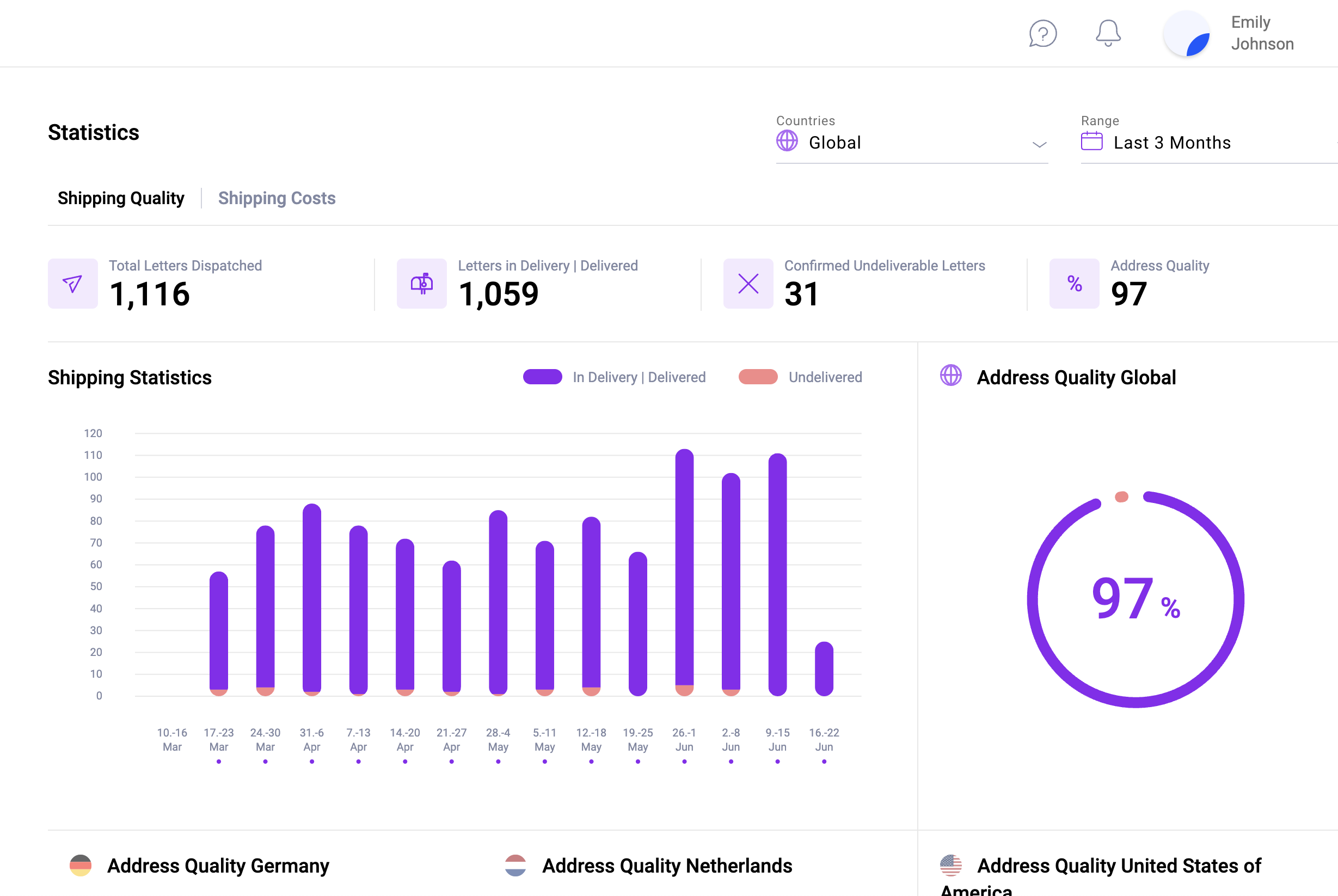Click the Germany flag icon
1338x896 pixels.
(81, 865)
